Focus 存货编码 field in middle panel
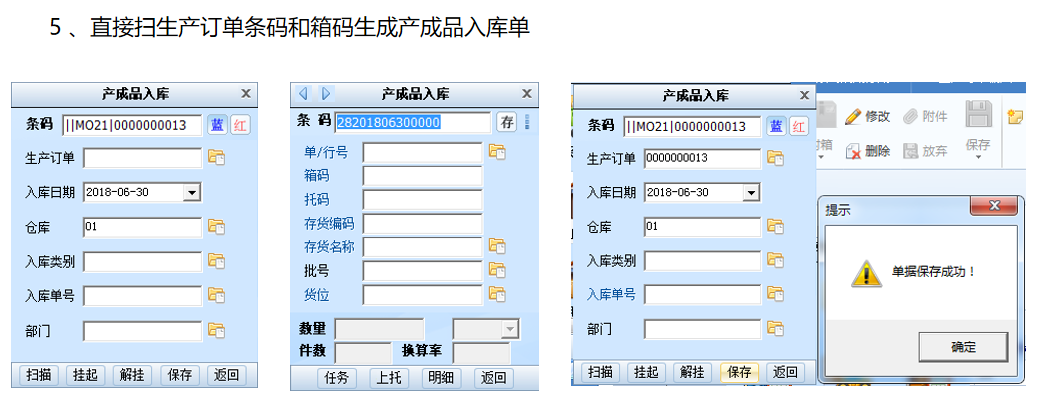Image resolution: width=1038 pixels, height=399 pixels. pyautogui.click(x=423, y=224)
